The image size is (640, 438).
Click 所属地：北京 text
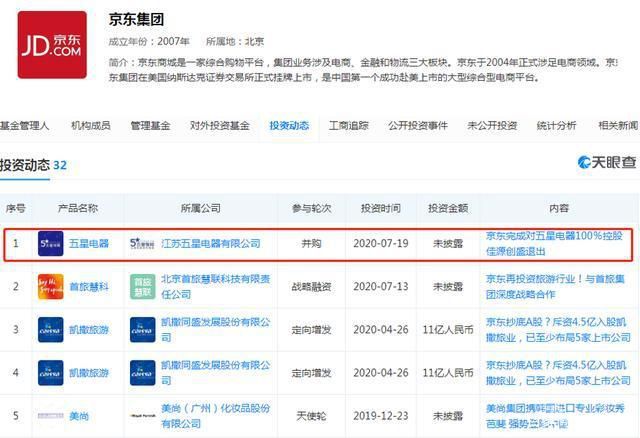(235, 41)
